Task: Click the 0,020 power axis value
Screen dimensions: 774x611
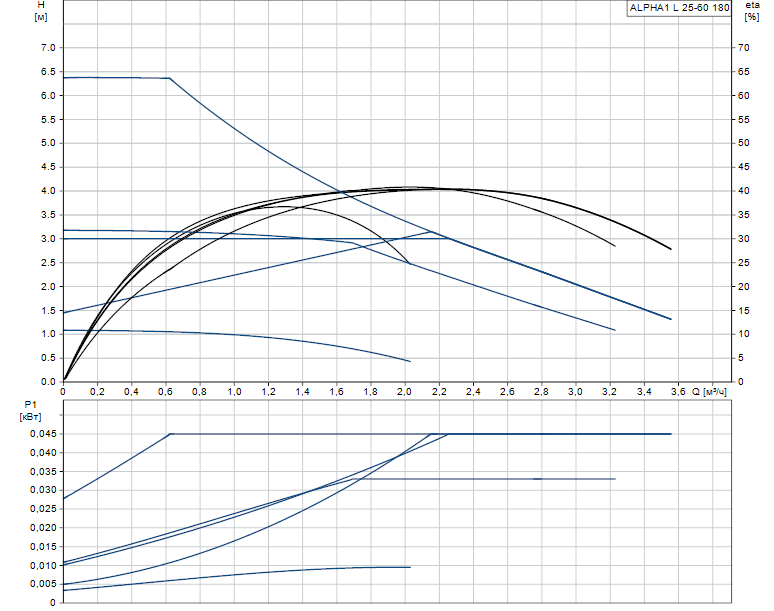Action: pos(43,528)
